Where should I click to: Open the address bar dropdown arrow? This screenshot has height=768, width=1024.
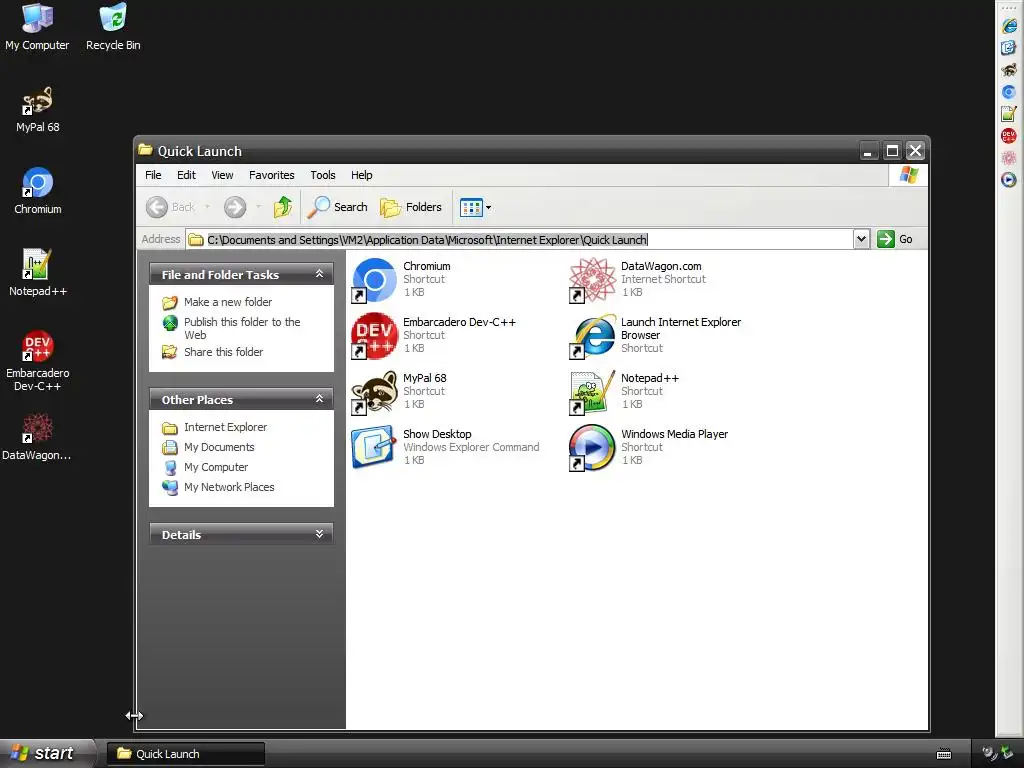[861, 239]
